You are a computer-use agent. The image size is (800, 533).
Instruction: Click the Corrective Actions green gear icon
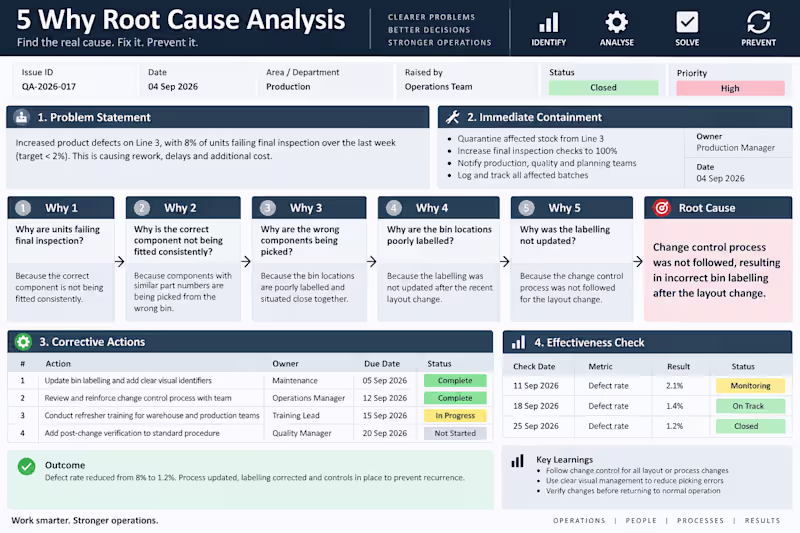pyautogui.click(x=23, y=342)
